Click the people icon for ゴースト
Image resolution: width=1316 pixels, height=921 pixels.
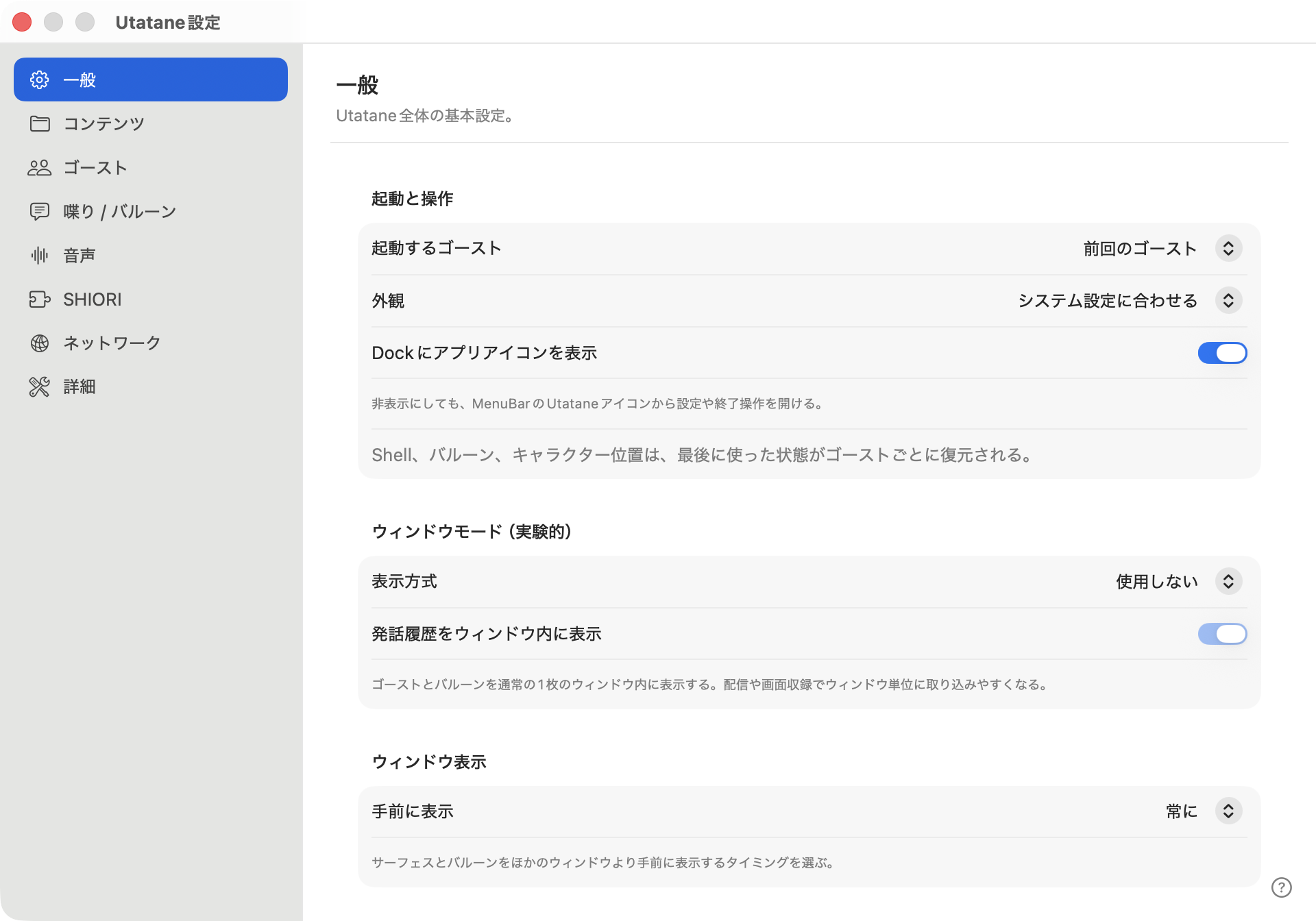40,167
